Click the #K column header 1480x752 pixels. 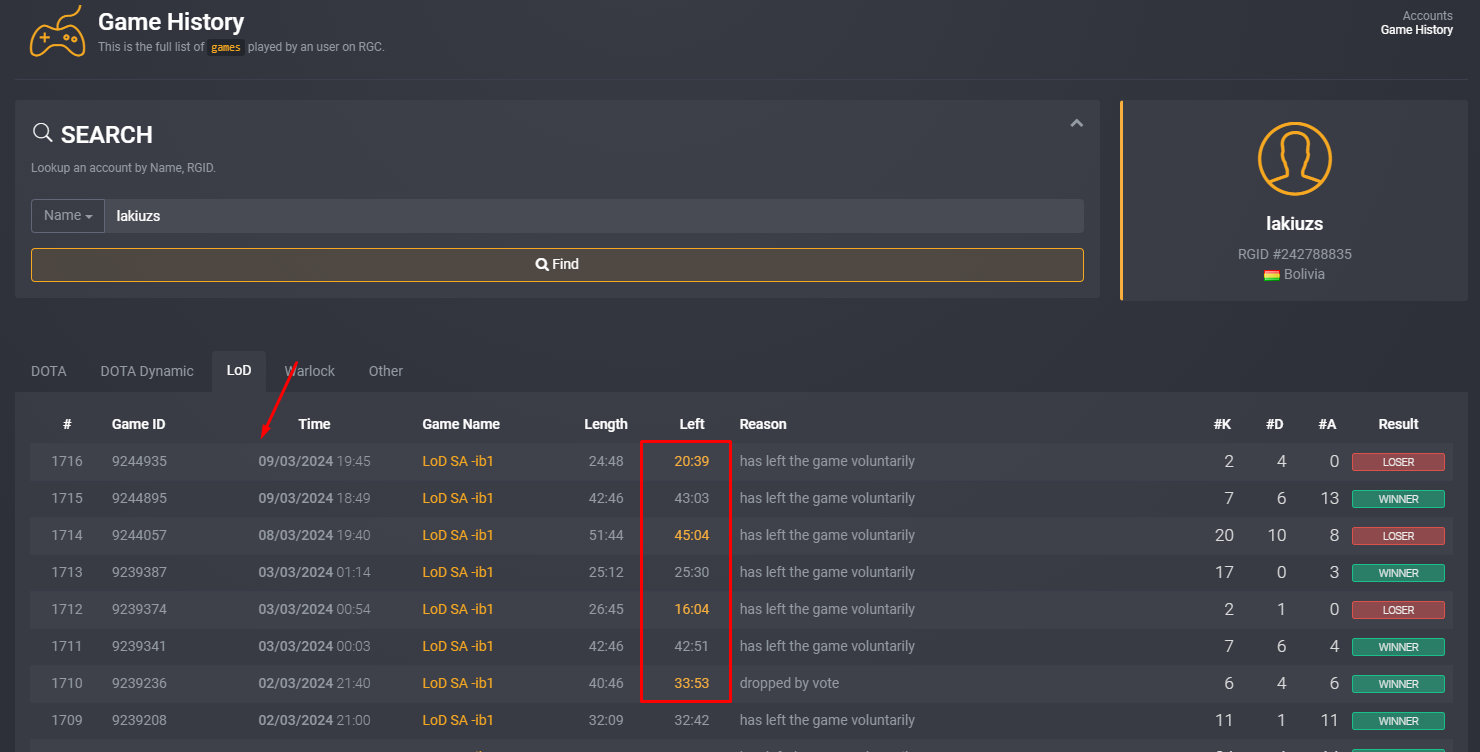(x=1222, y=424)
